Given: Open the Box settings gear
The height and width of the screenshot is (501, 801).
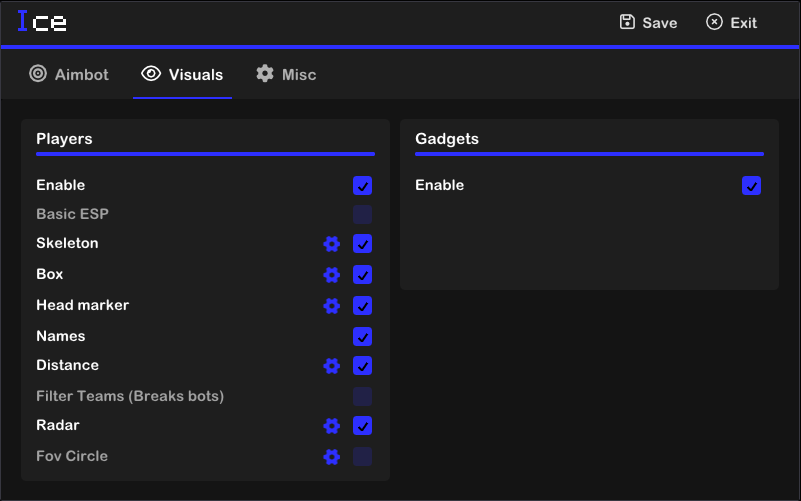Looking at the screenshot, I should [332, 275].
